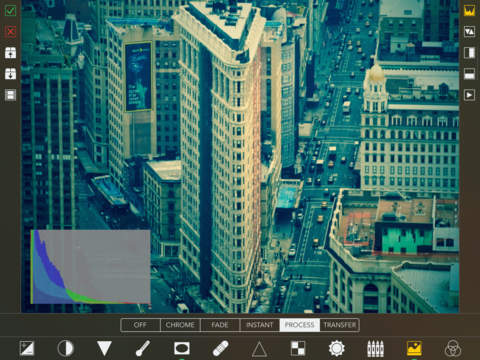This screenshot has width=480, height=360.
Task: Switch to the CHROME filter
Action: tap(180, 325)
